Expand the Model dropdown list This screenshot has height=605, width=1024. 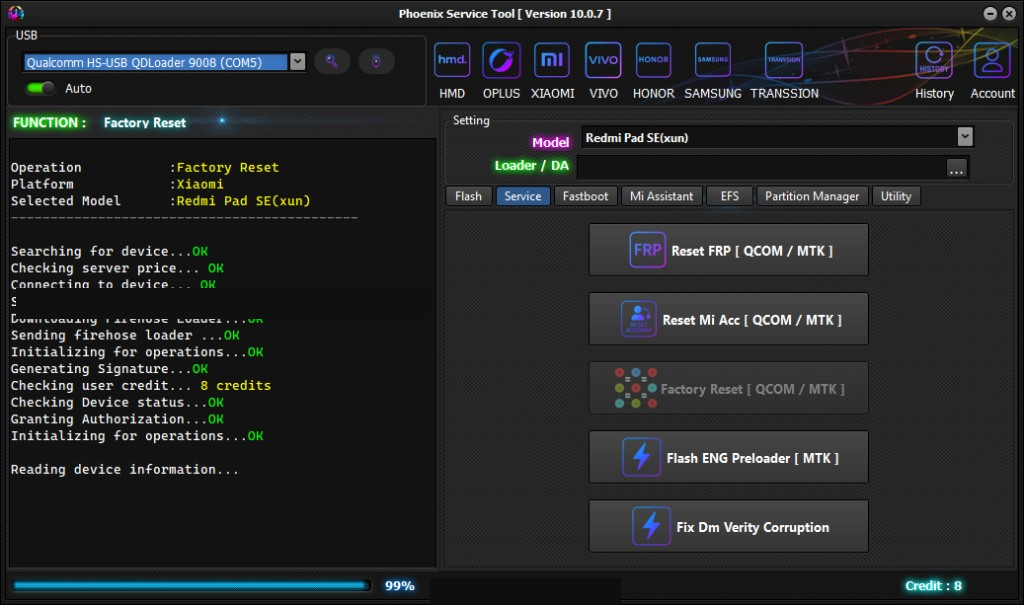[x=965, y=137]
